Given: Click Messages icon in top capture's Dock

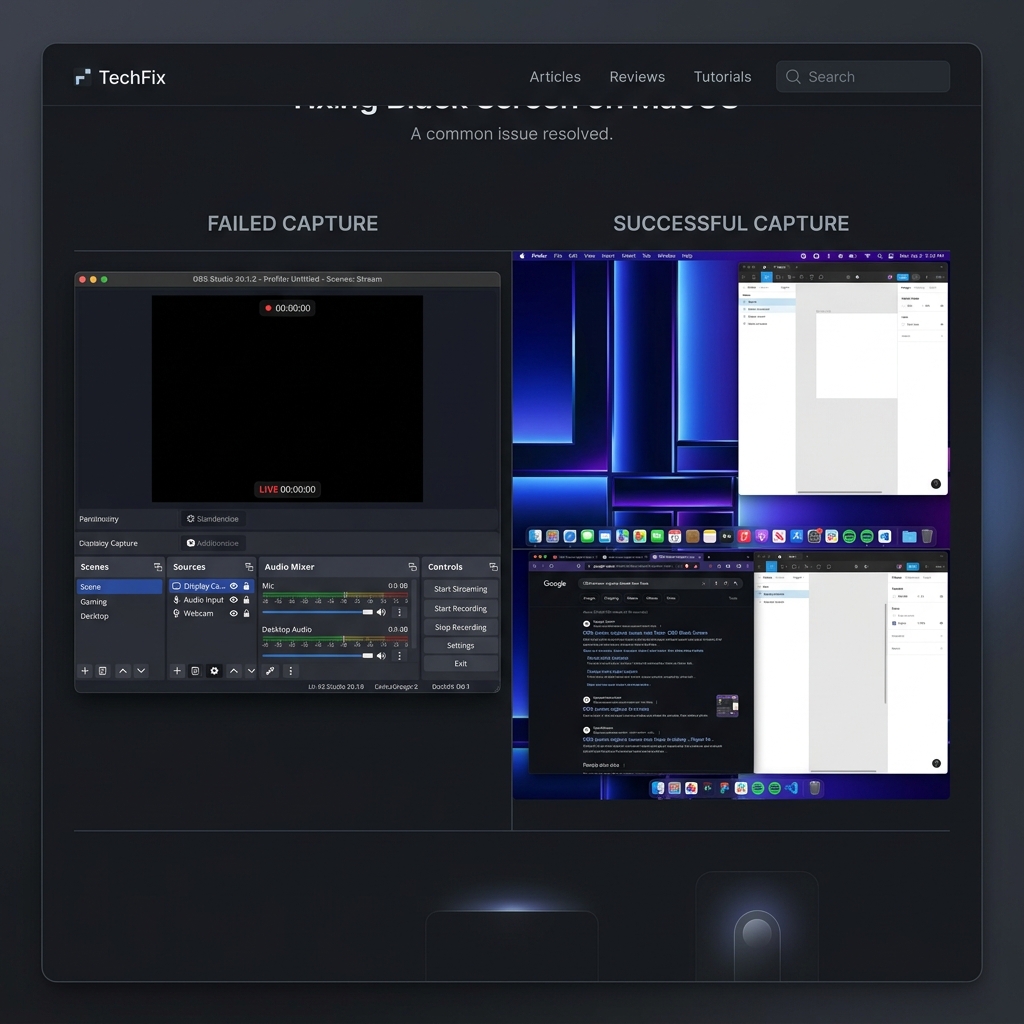Looking at the screenshot, I should click(x=587, y=536).
